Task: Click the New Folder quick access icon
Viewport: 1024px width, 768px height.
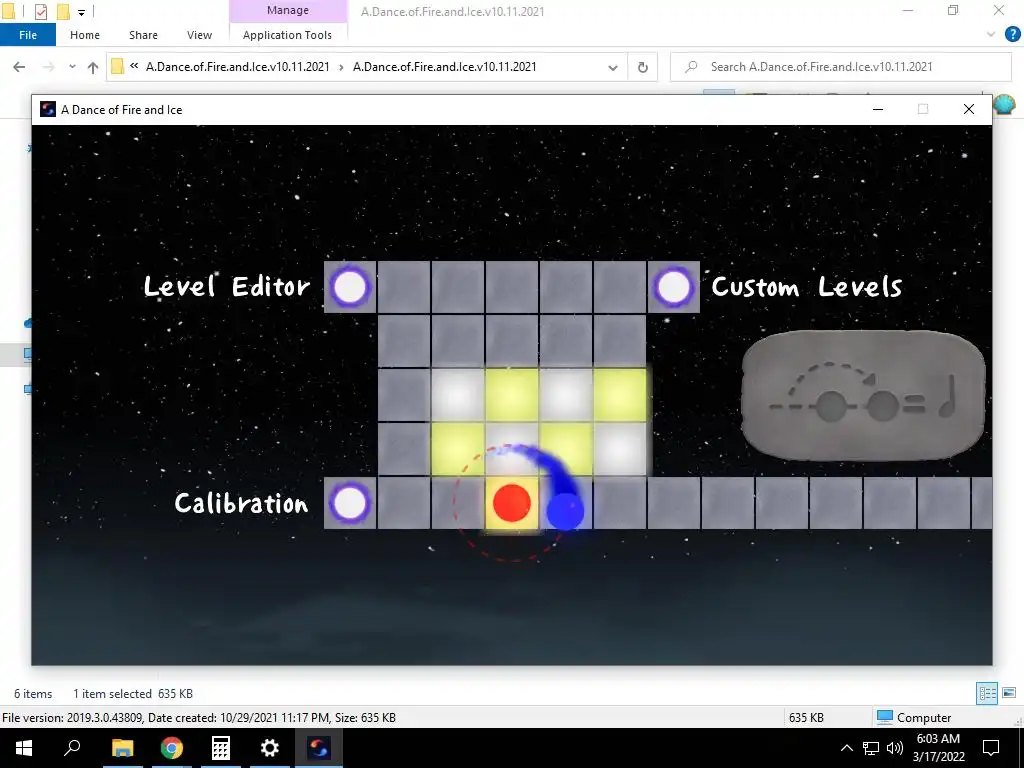Action: click(x=63, y=11)
